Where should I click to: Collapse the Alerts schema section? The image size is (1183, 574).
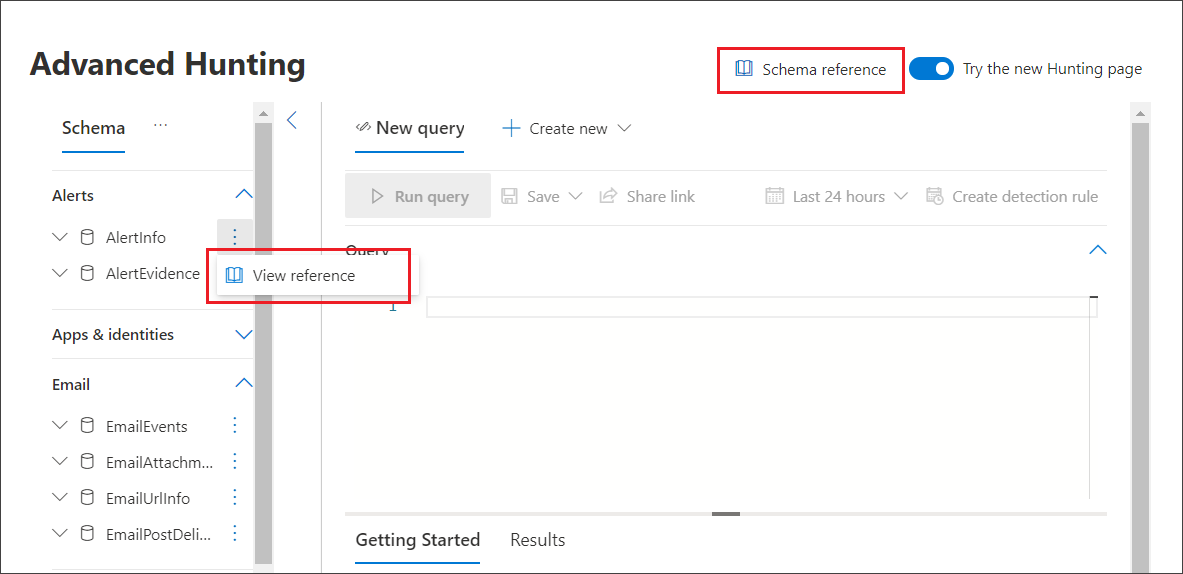[243, 195]
